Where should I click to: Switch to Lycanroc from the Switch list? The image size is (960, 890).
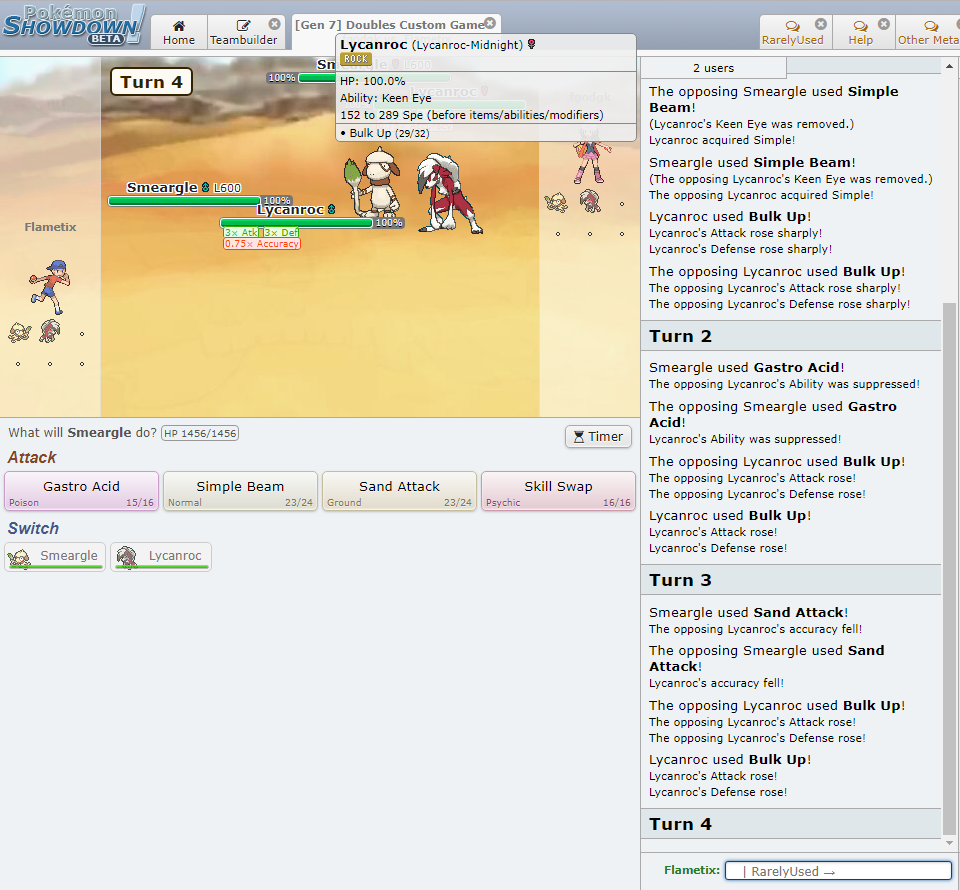(x=161, y=556)
